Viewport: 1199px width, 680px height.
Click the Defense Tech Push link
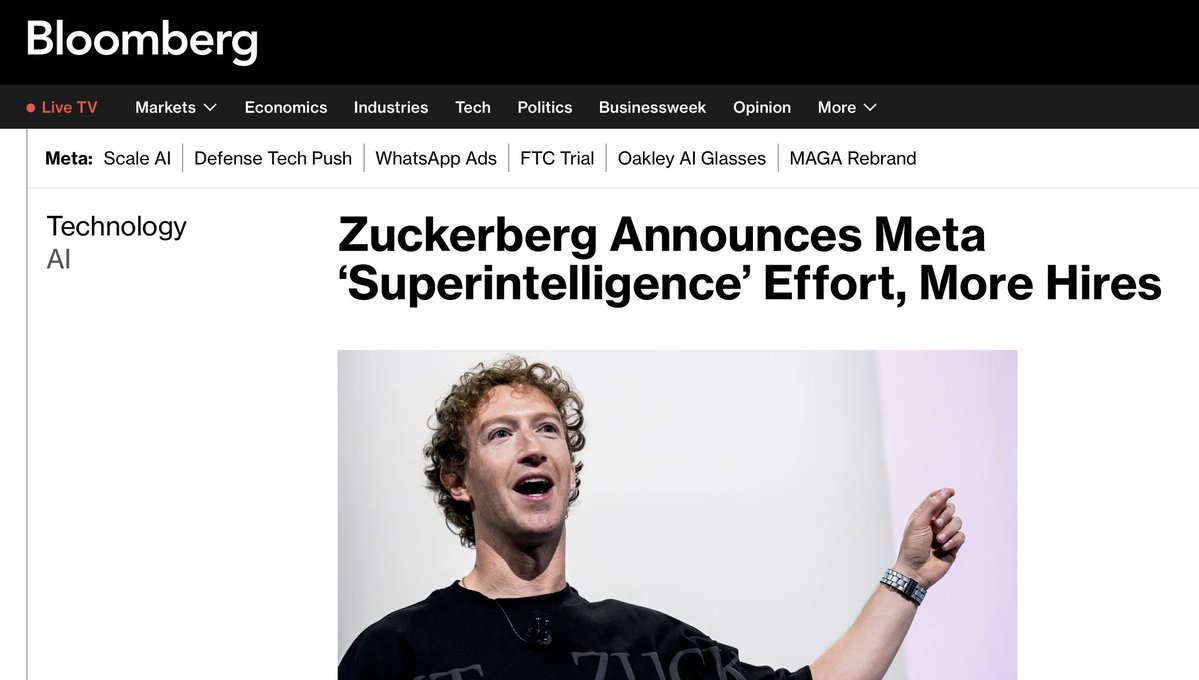273,158
